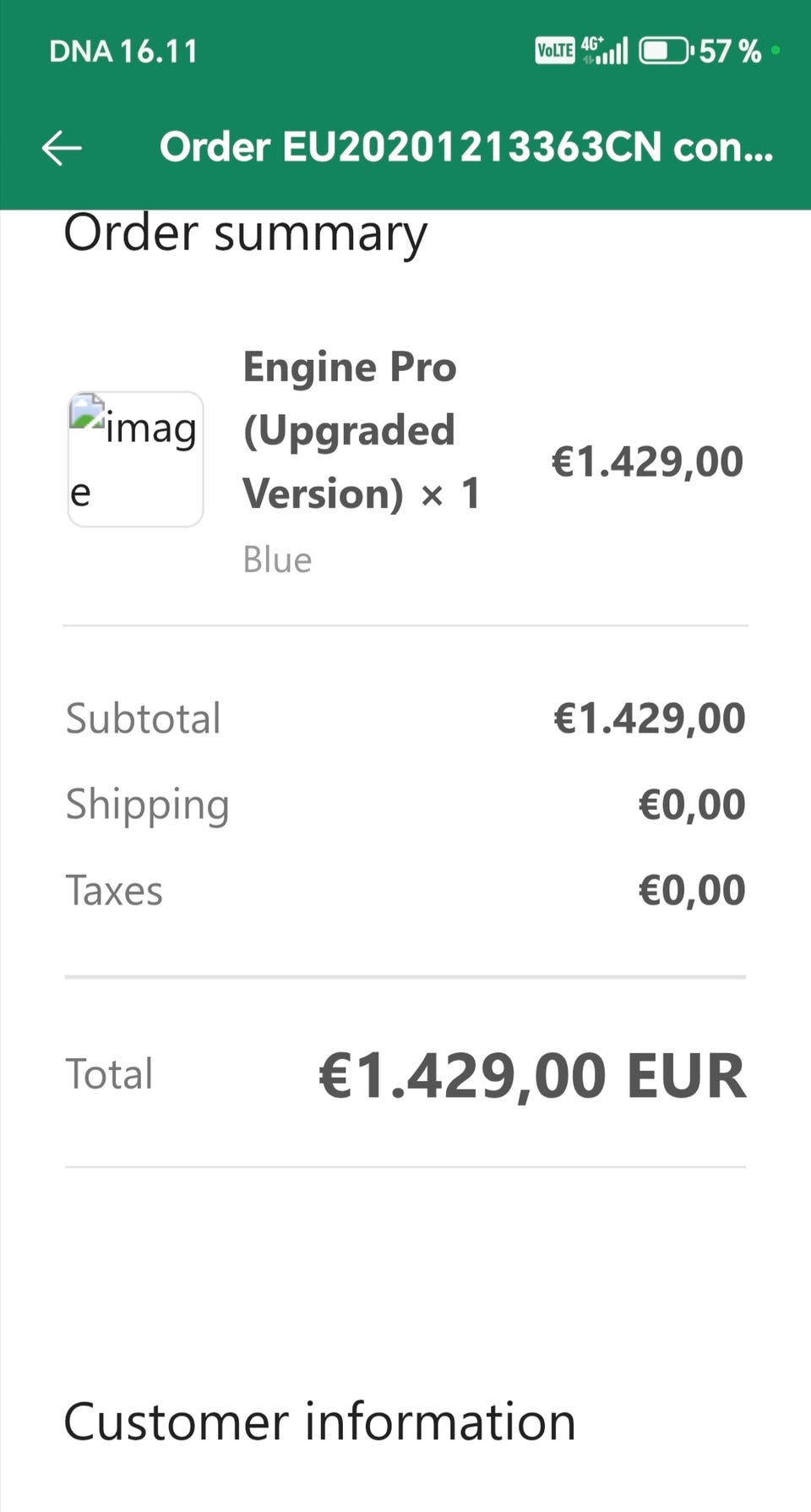Tap the Shipping cost €0,00
The height and width of the screenshot is (1512, 811).
692,805
